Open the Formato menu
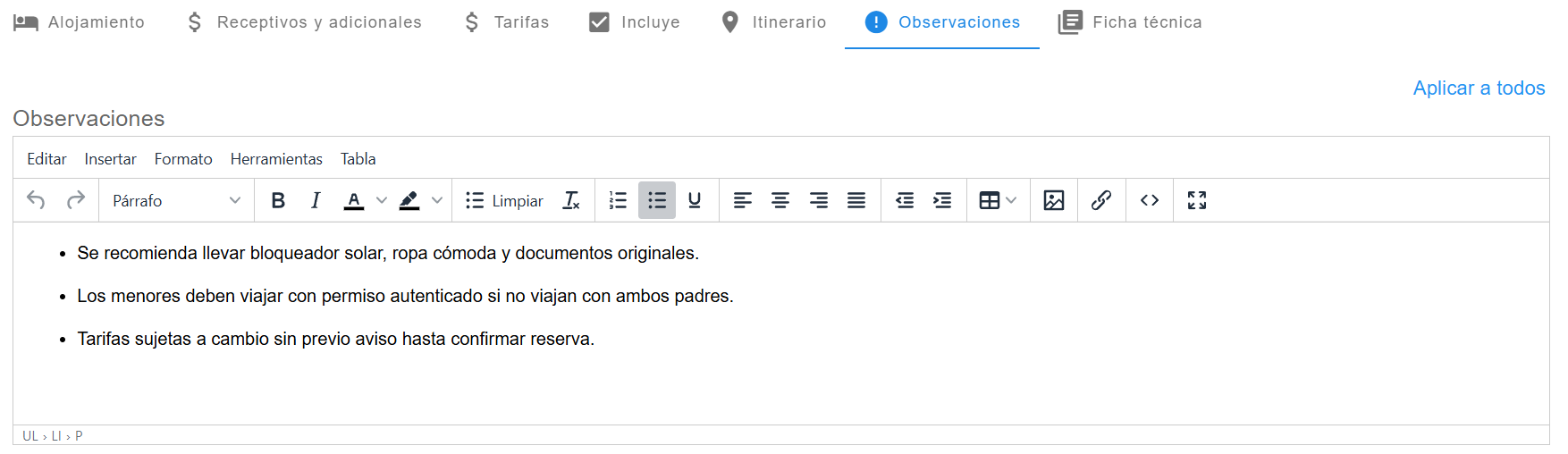 click(183, 159)
